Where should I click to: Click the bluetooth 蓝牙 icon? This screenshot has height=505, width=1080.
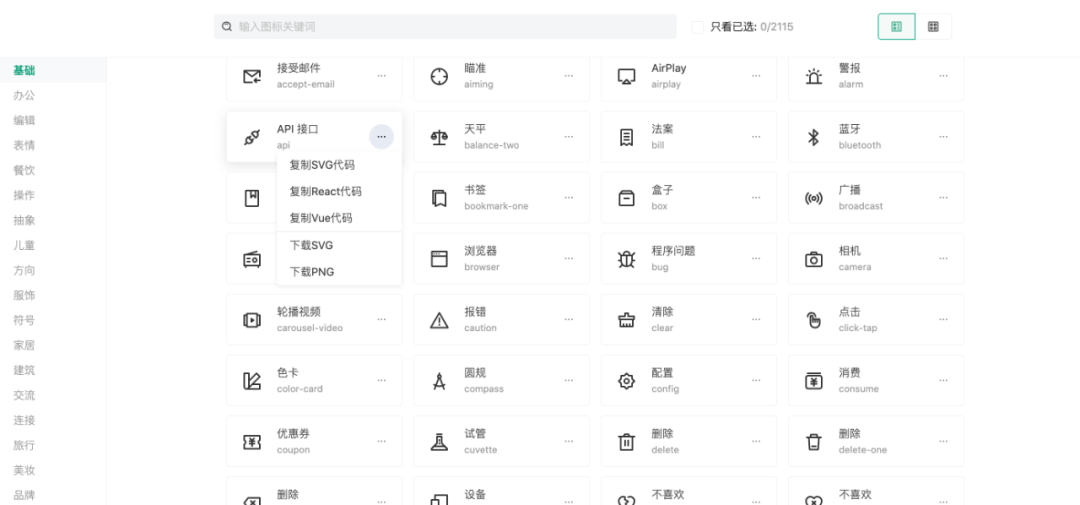(x=814, y=137)
